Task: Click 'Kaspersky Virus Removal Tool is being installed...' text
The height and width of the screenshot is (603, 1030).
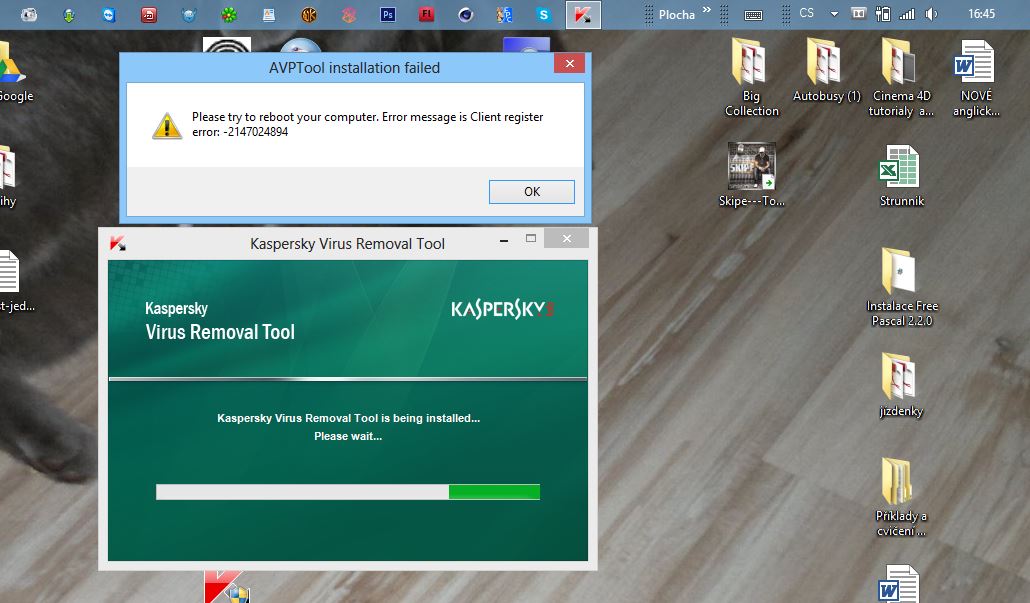Action: click(348, 418)
